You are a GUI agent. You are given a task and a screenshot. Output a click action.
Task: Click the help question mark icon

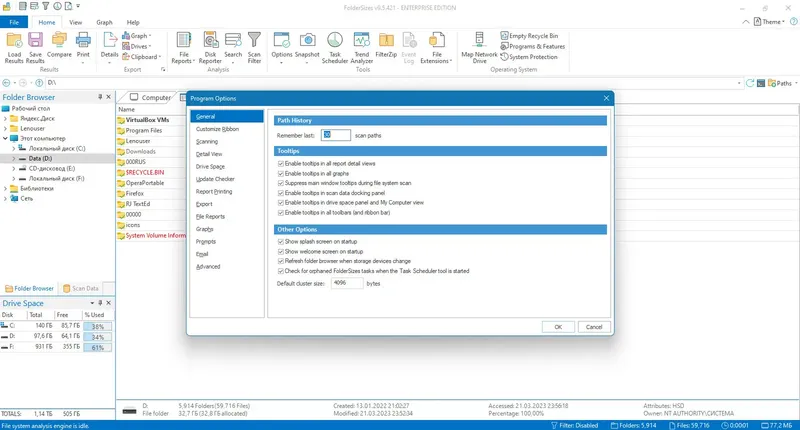(793, 21)
